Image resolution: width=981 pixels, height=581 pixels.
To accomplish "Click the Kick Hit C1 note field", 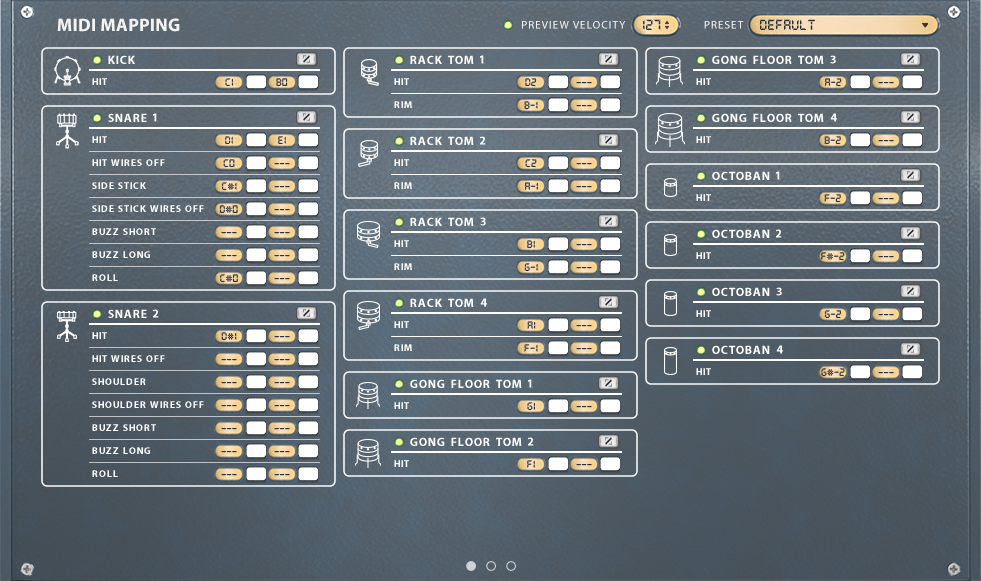I will pyautogui.click(x=229, y=82).
